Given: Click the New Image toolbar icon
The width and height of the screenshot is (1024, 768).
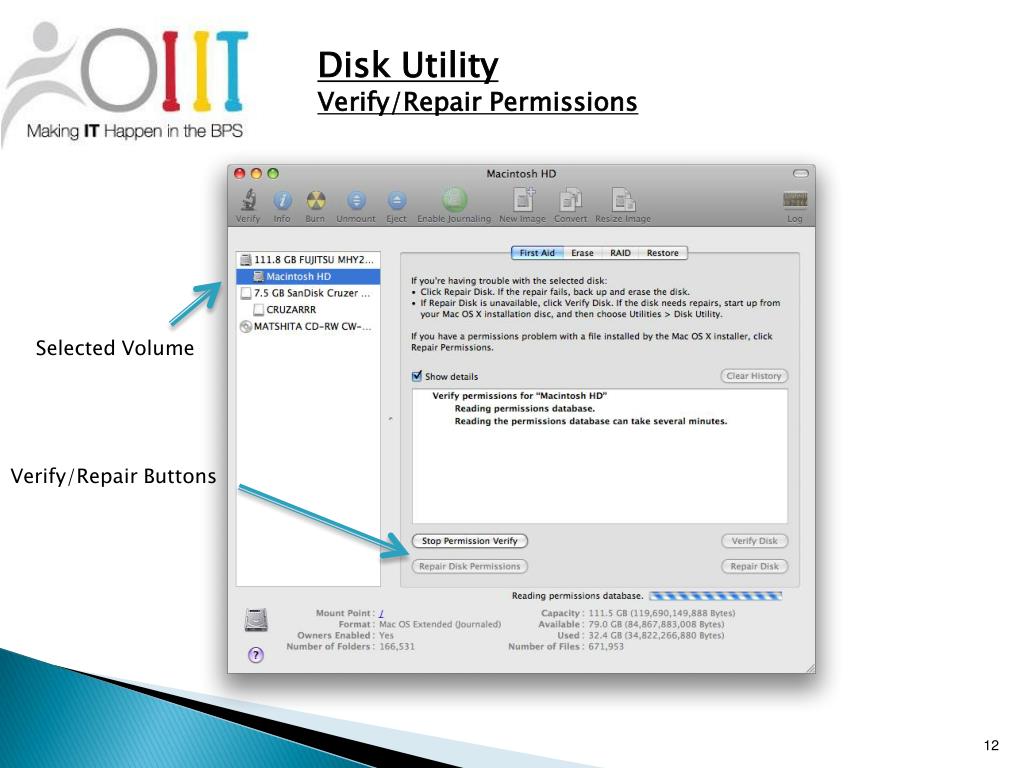Looking at the screenshot, I should coord(523,199).
